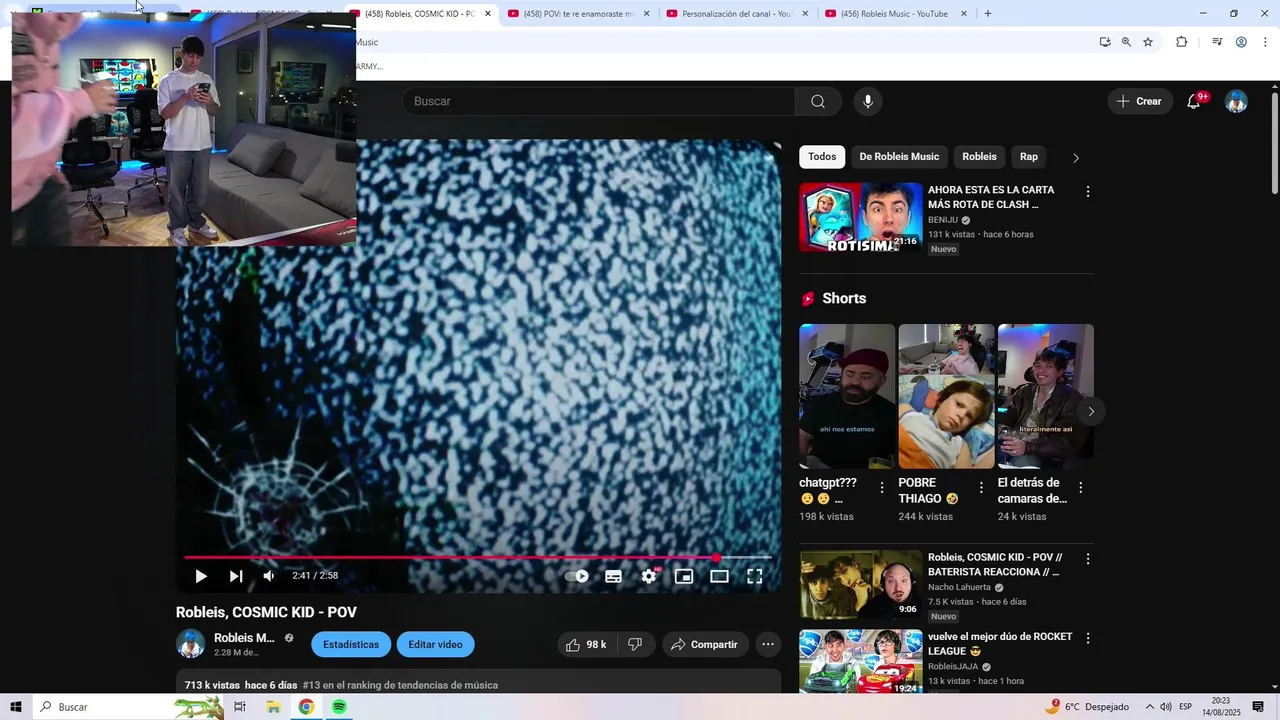
Task: Click the progress bar scrubber handle
Action: (x=717, y=557)
